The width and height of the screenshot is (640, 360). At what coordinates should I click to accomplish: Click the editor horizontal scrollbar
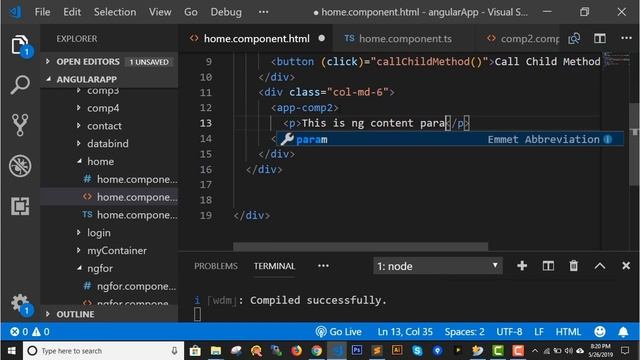(x=360, y=247)
